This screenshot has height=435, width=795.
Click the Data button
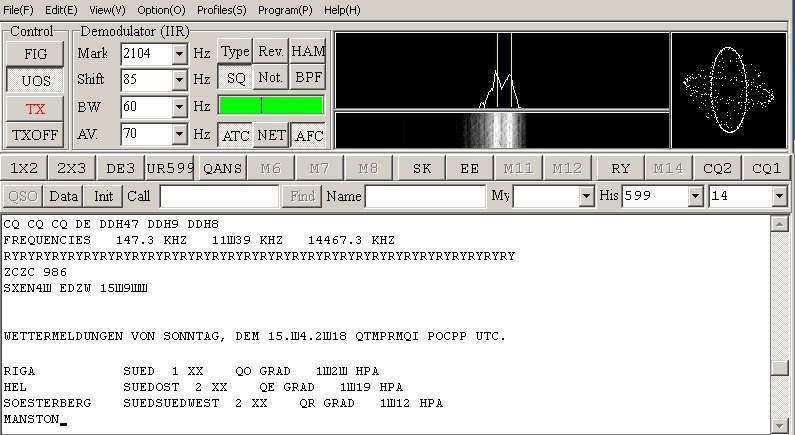[63, 196]
